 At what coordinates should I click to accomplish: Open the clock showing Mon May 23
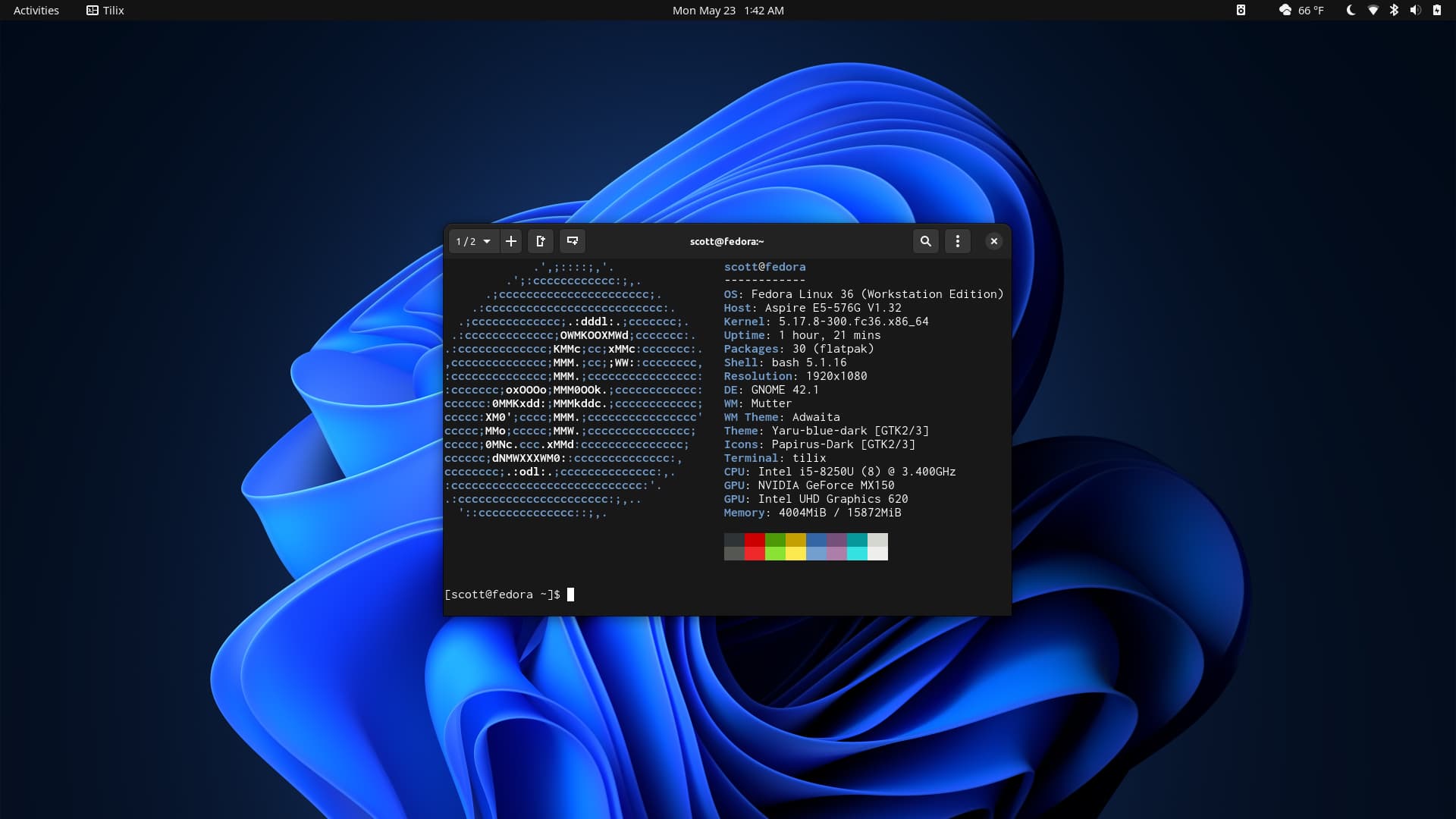pyautogui.click(x=728, y=10)
